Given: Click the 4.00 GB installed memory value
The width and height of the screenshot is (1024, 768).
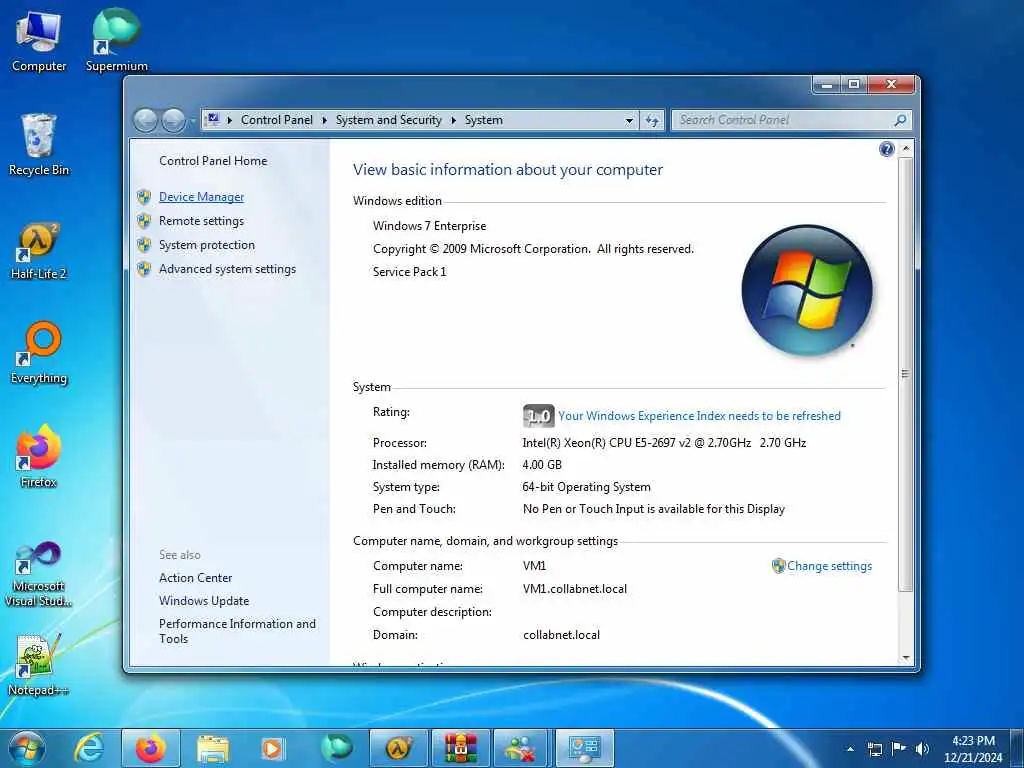Looking at the screenshot, I should coord(541,465).
